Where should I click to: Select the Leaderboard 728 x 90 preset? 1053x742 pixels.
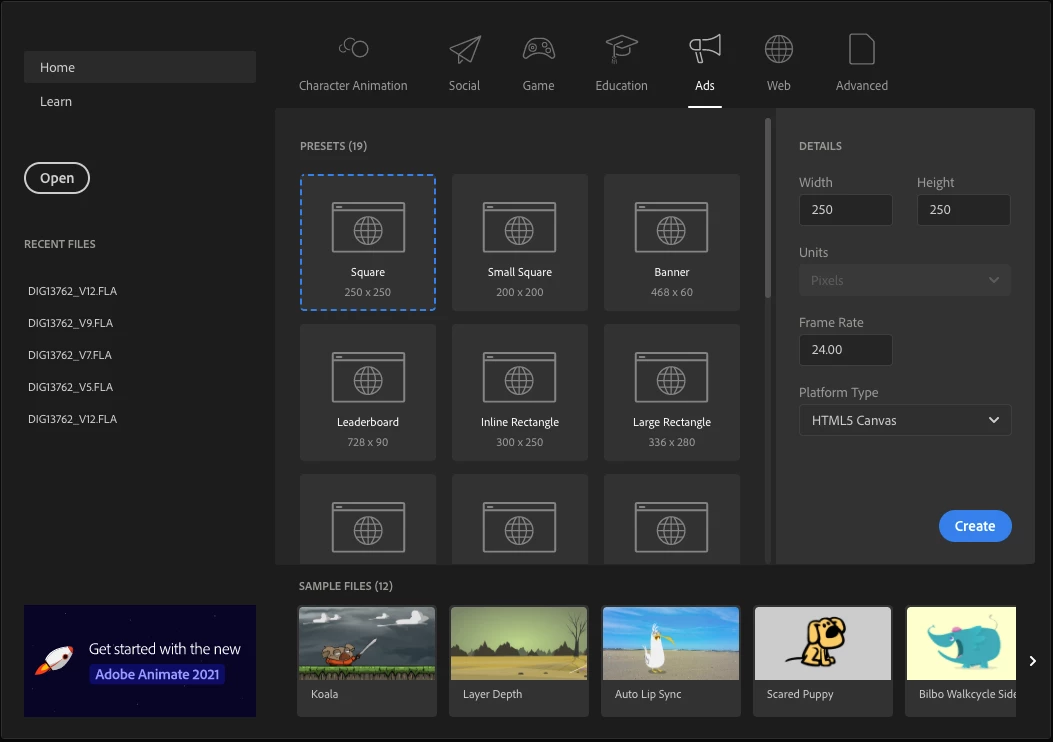[368, 392]
